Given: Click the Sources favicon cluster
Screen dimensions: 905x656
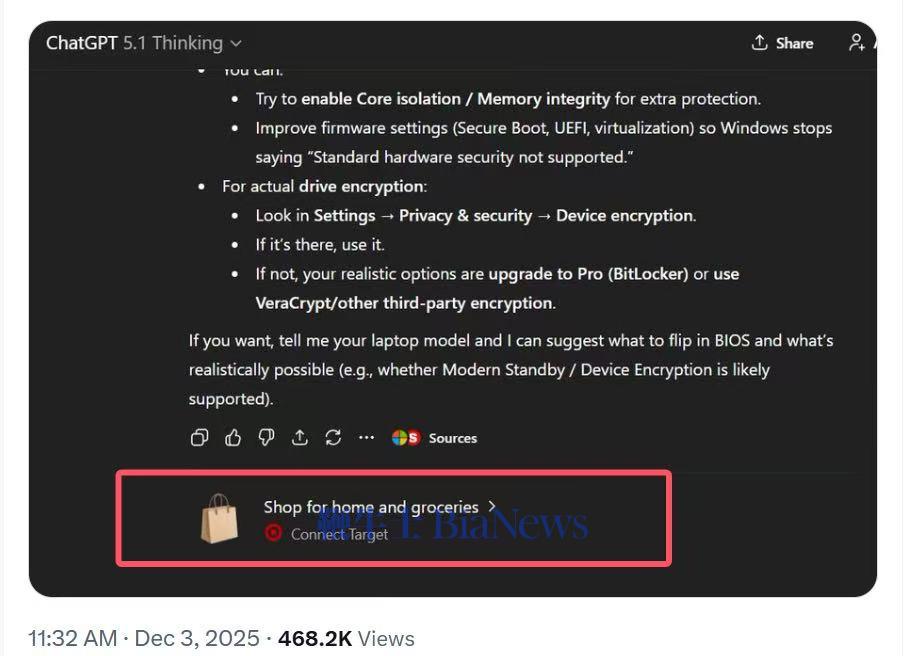Looking at the screenshot, I should pyautogui.click(x=406, y=438).
